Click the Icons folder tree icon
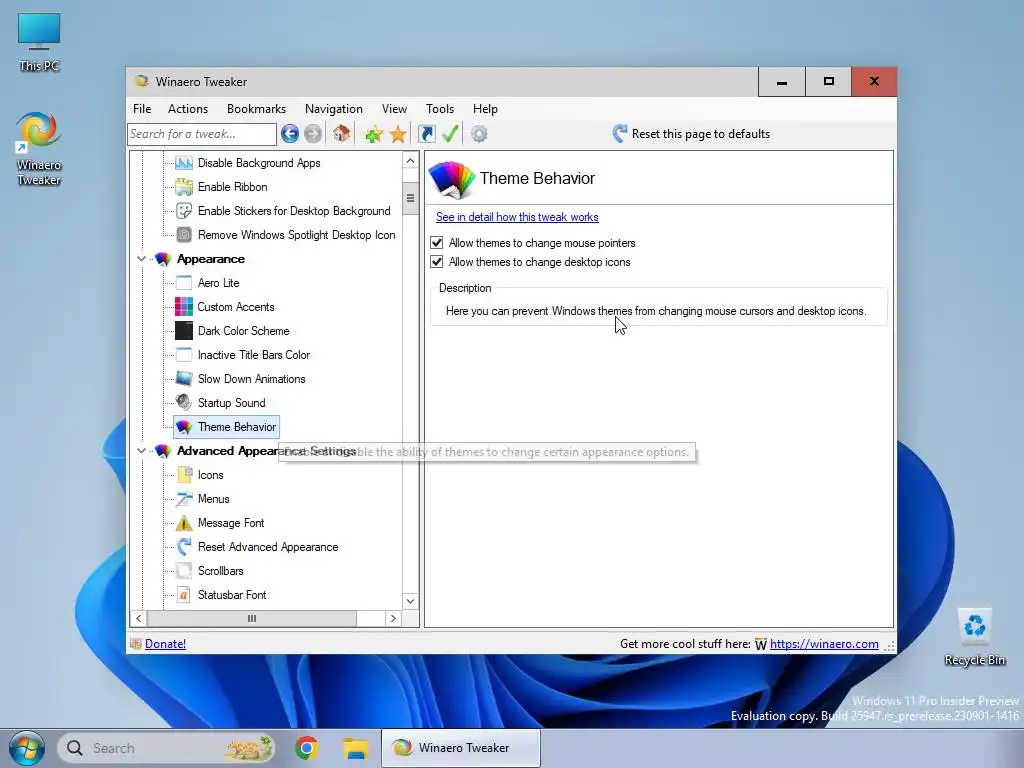The width and height of the screenshot is (1024, 768). click(184, 475)
